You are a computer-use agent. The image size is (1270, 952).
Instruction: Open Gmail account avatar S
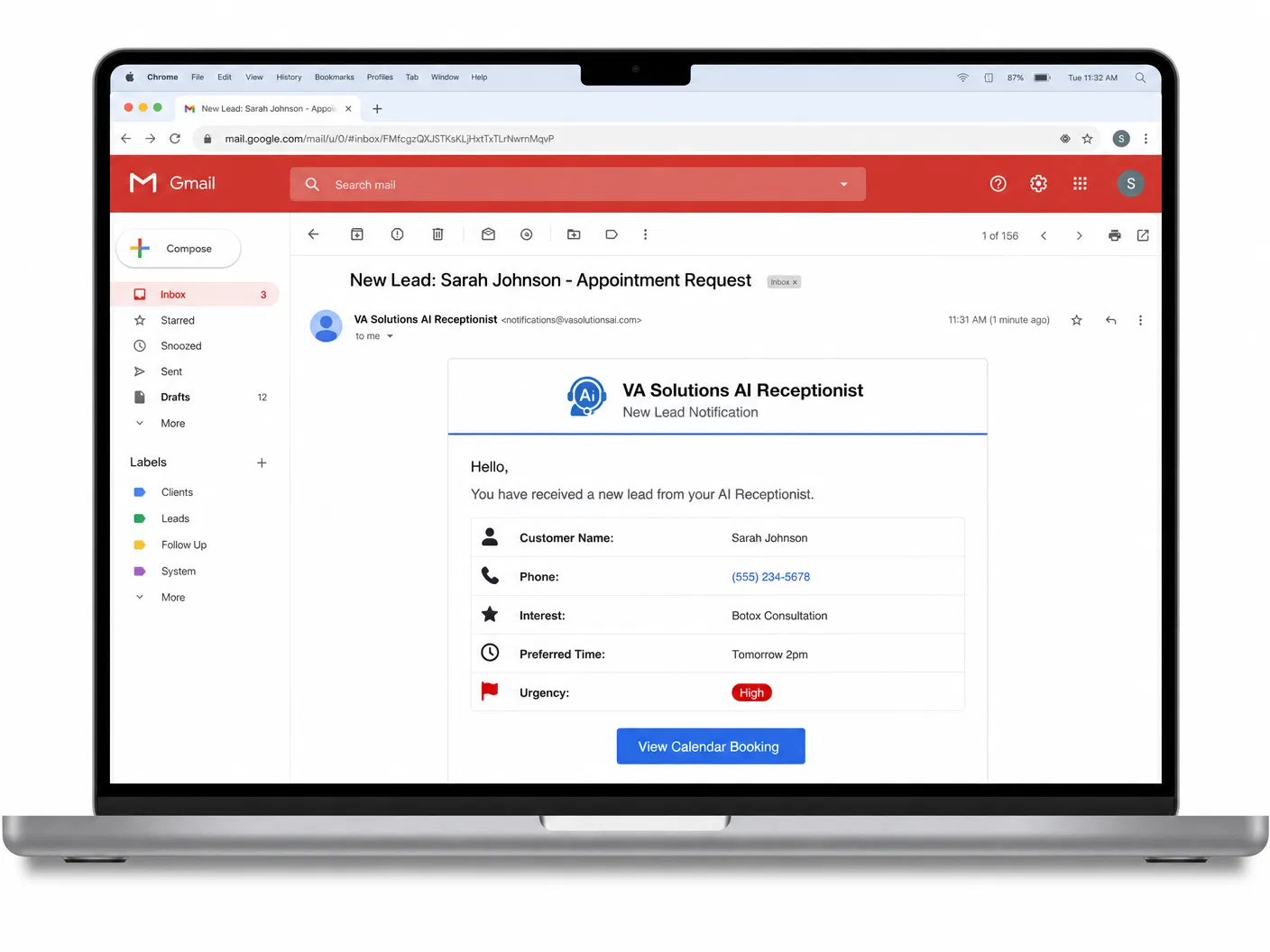coord(1131,184)
